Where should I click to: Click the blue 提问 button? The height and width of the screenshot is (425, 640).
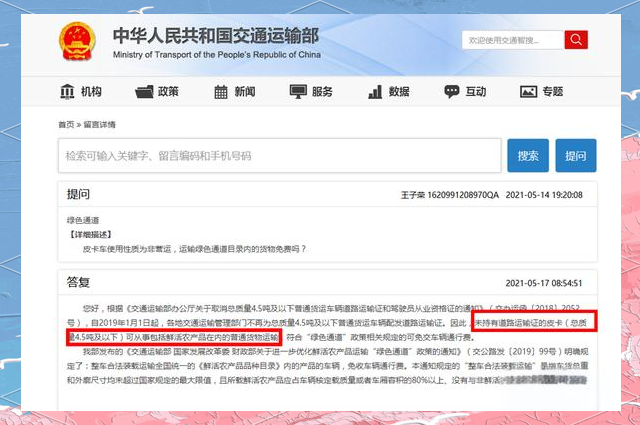[576, 156]
